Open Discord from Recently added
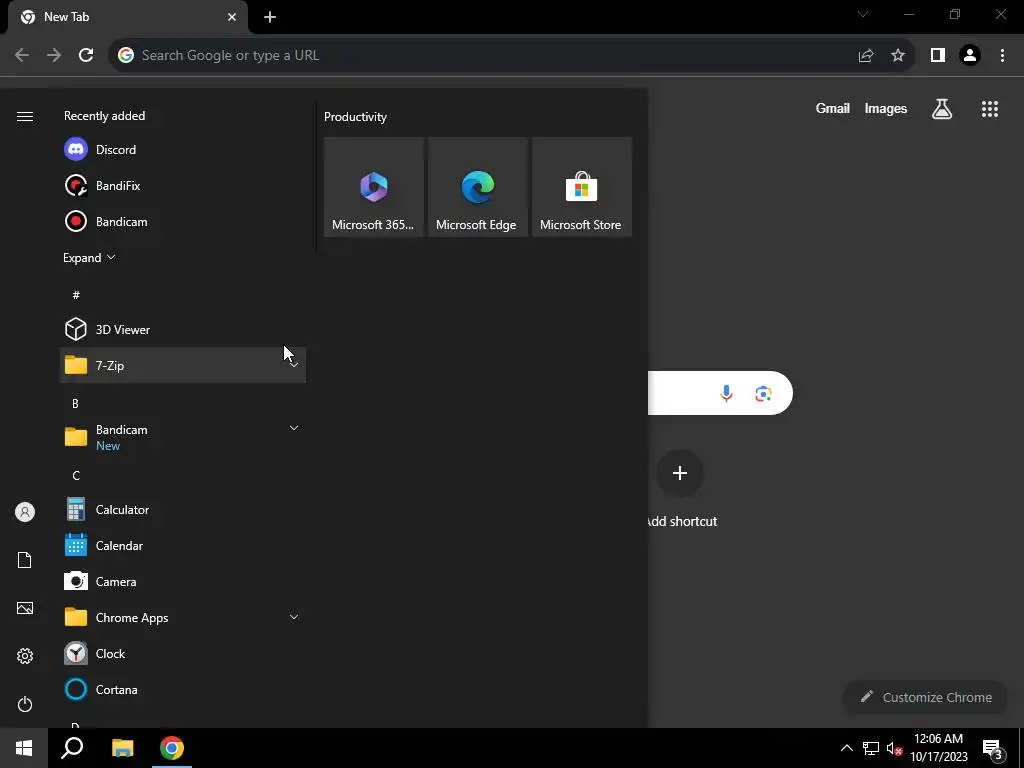 pyautogui.click(x=183, y=150)
